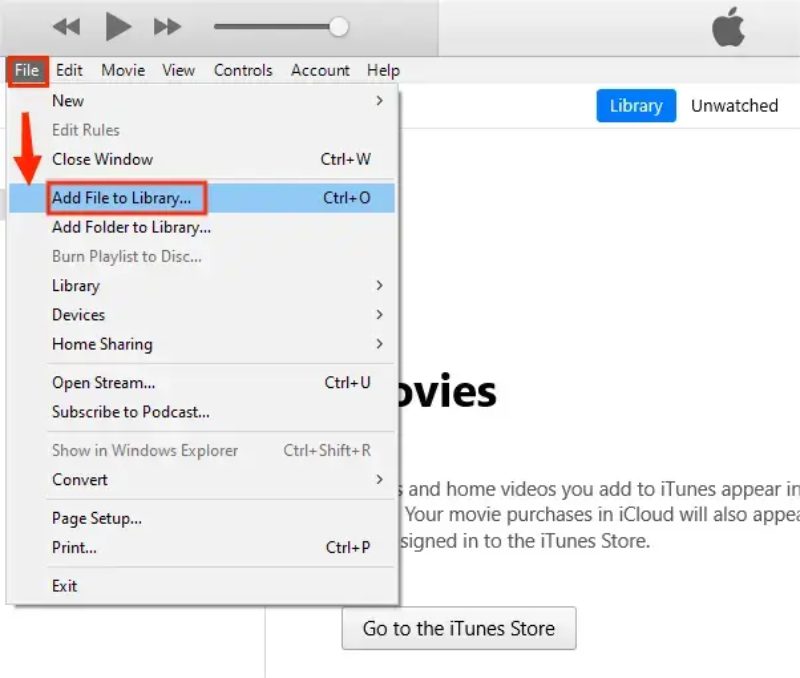Image resolution: width=800 pixels, height=678 pixels.
Task: Click Go to the iTunes Store button
Action: tap(459, 629)
